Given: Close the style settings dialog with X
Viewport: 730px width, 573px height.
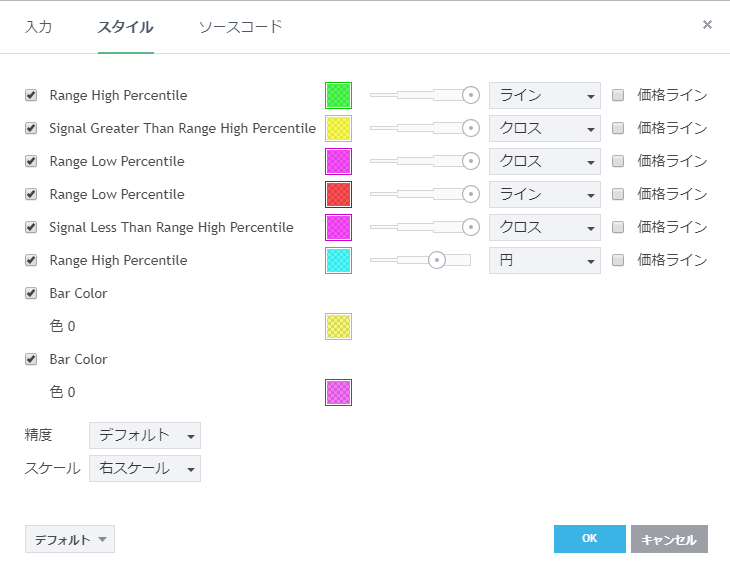Looking at the screenshot, I should coord(707,25).
